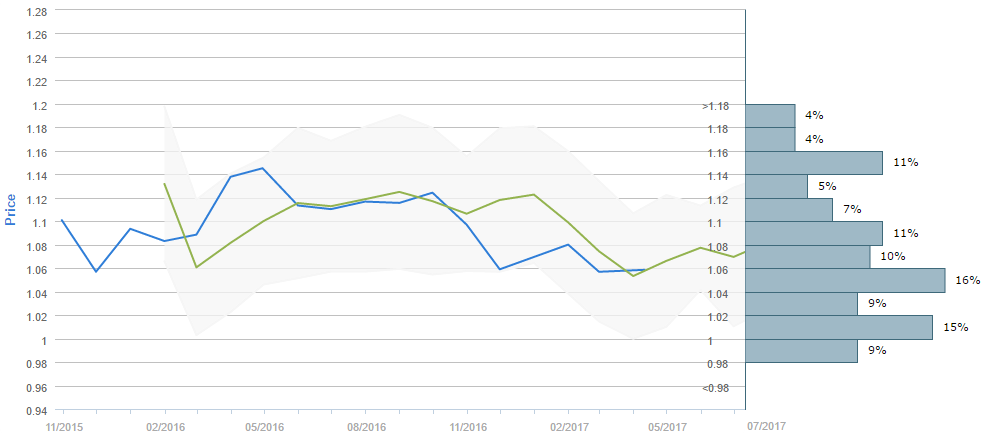
Task: Click the Price y-axis title
Action: (x=12, y=209)
